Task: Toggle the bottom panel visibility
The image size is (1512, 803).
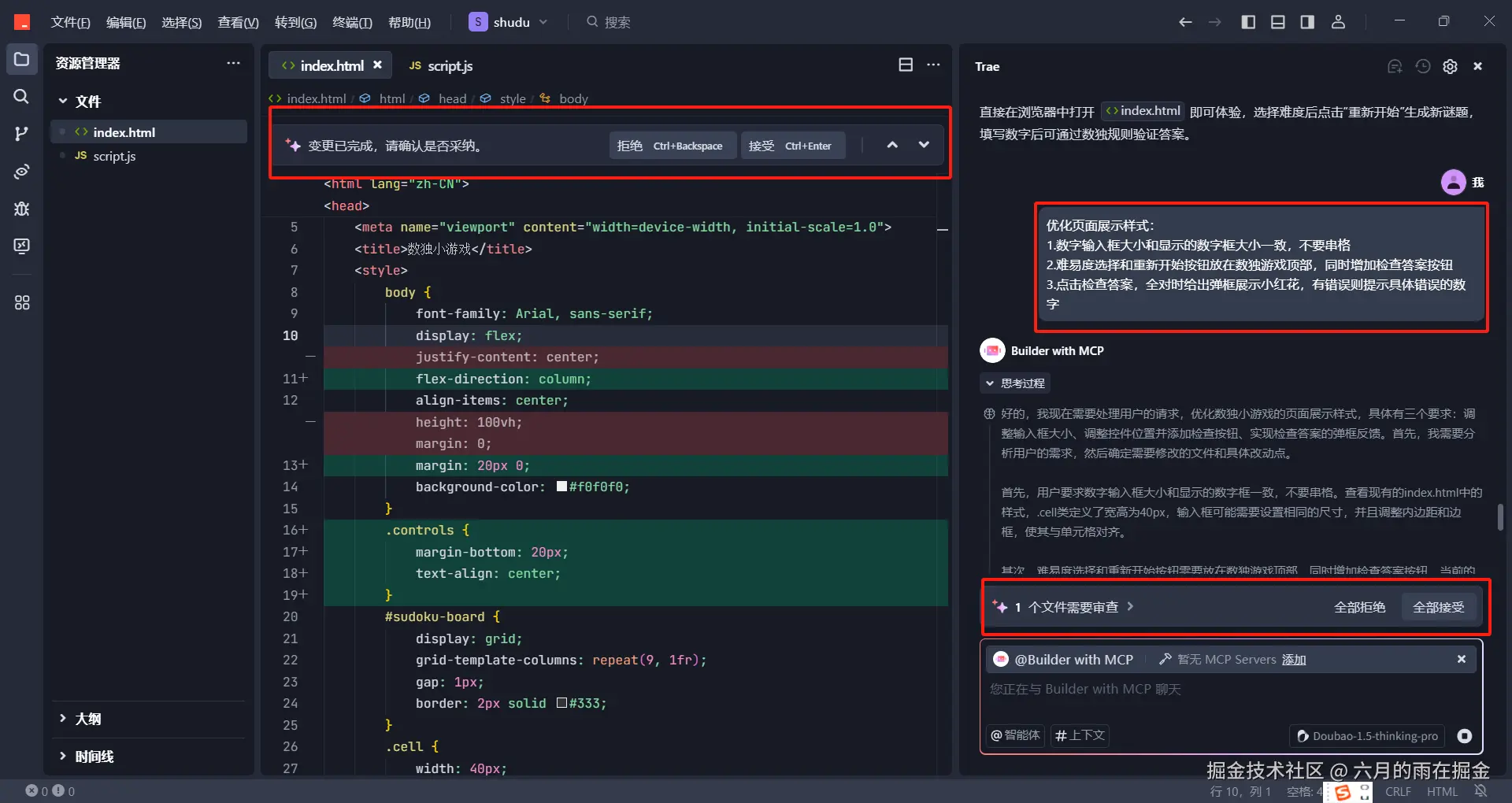Action: coord(1278,22)
